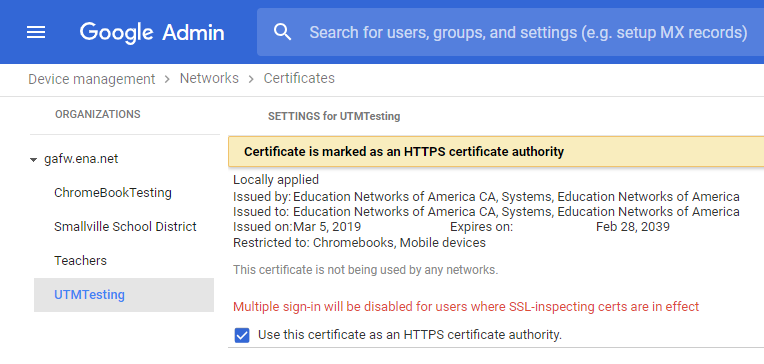Click the Issued by line
The width and height of the screenshot is (764, 364).
click(486, 197)
